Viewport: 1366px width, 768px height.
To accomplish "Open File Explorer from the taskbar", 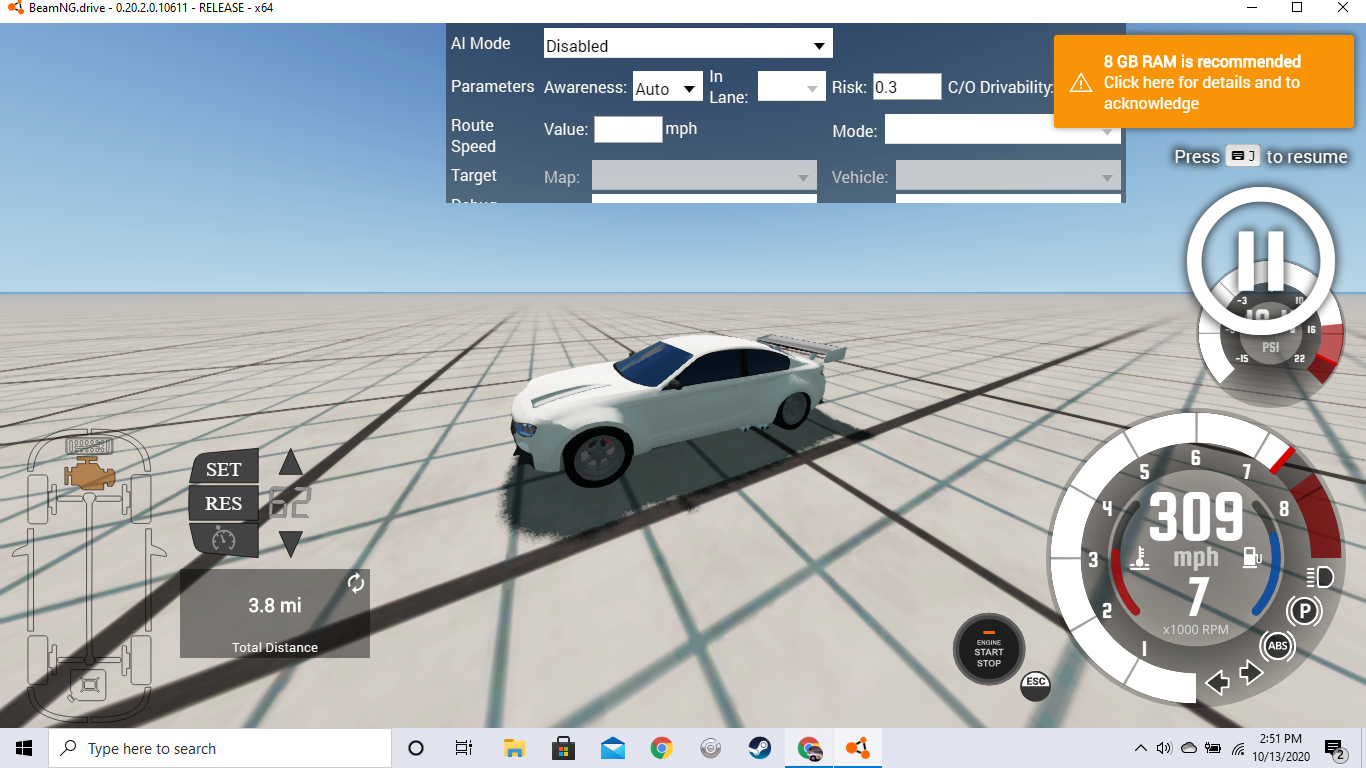I will coord(514,748).
